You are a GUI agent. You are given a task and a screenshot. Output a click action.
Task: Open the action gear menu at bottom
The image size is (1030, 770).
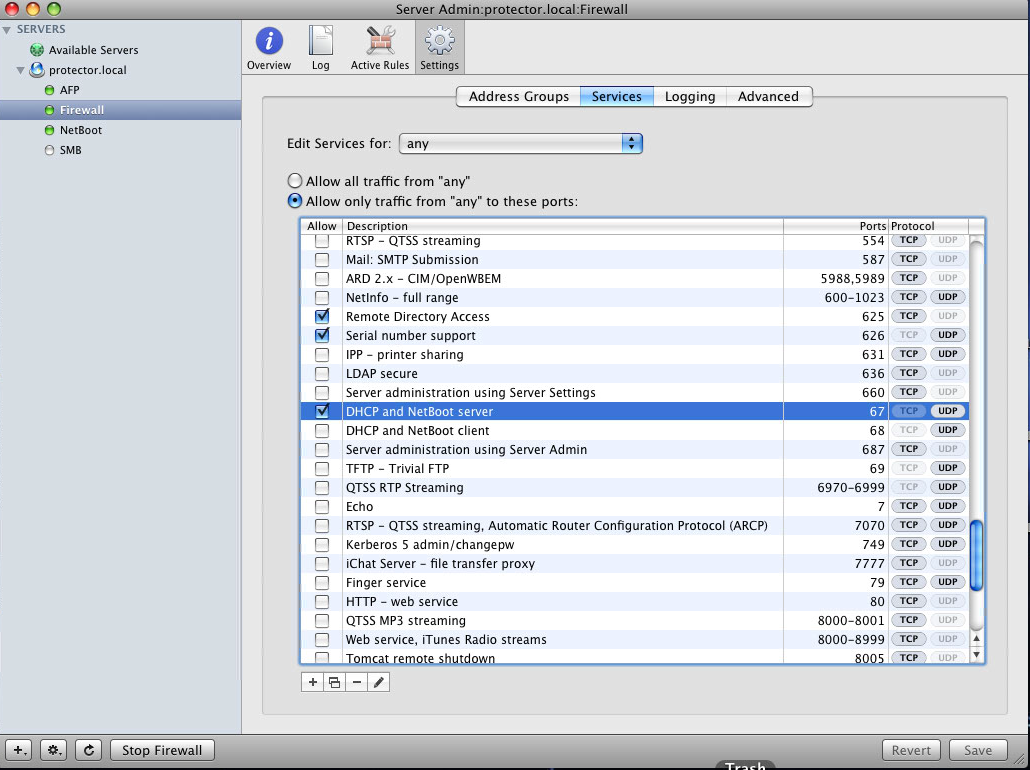[54, 750]
